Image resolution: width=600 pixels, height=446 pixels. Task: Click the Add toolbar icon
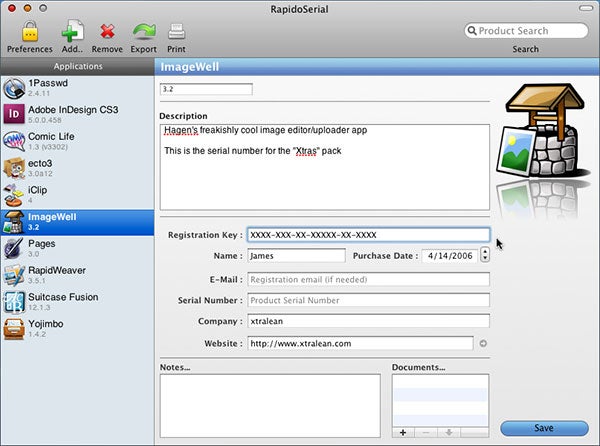point(73,31)
